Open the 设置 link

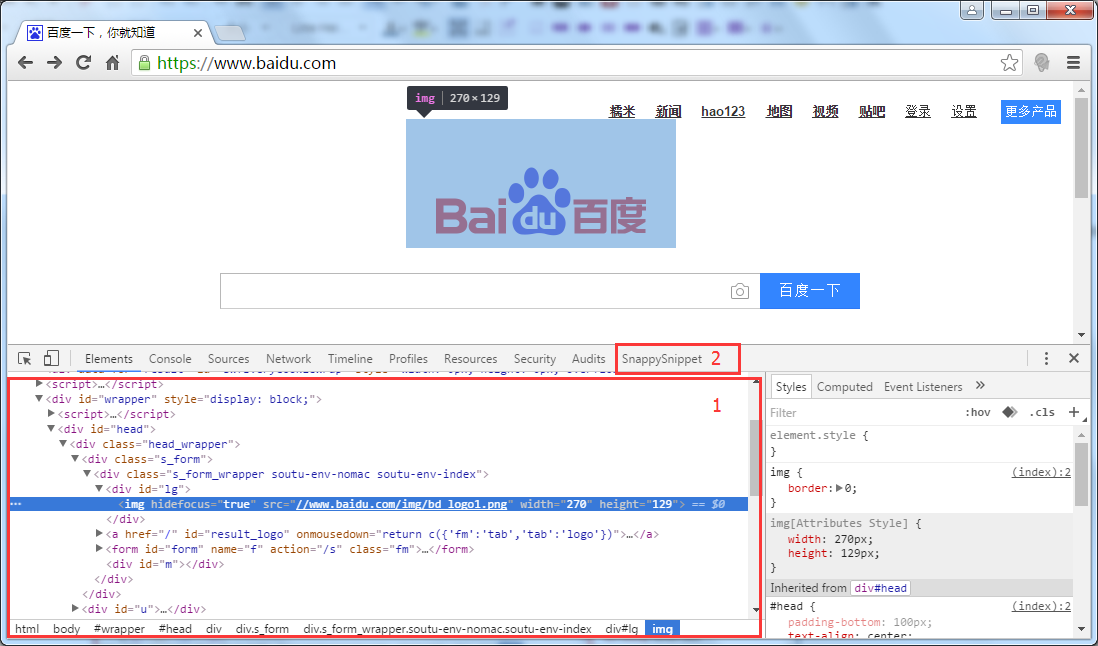964,111
